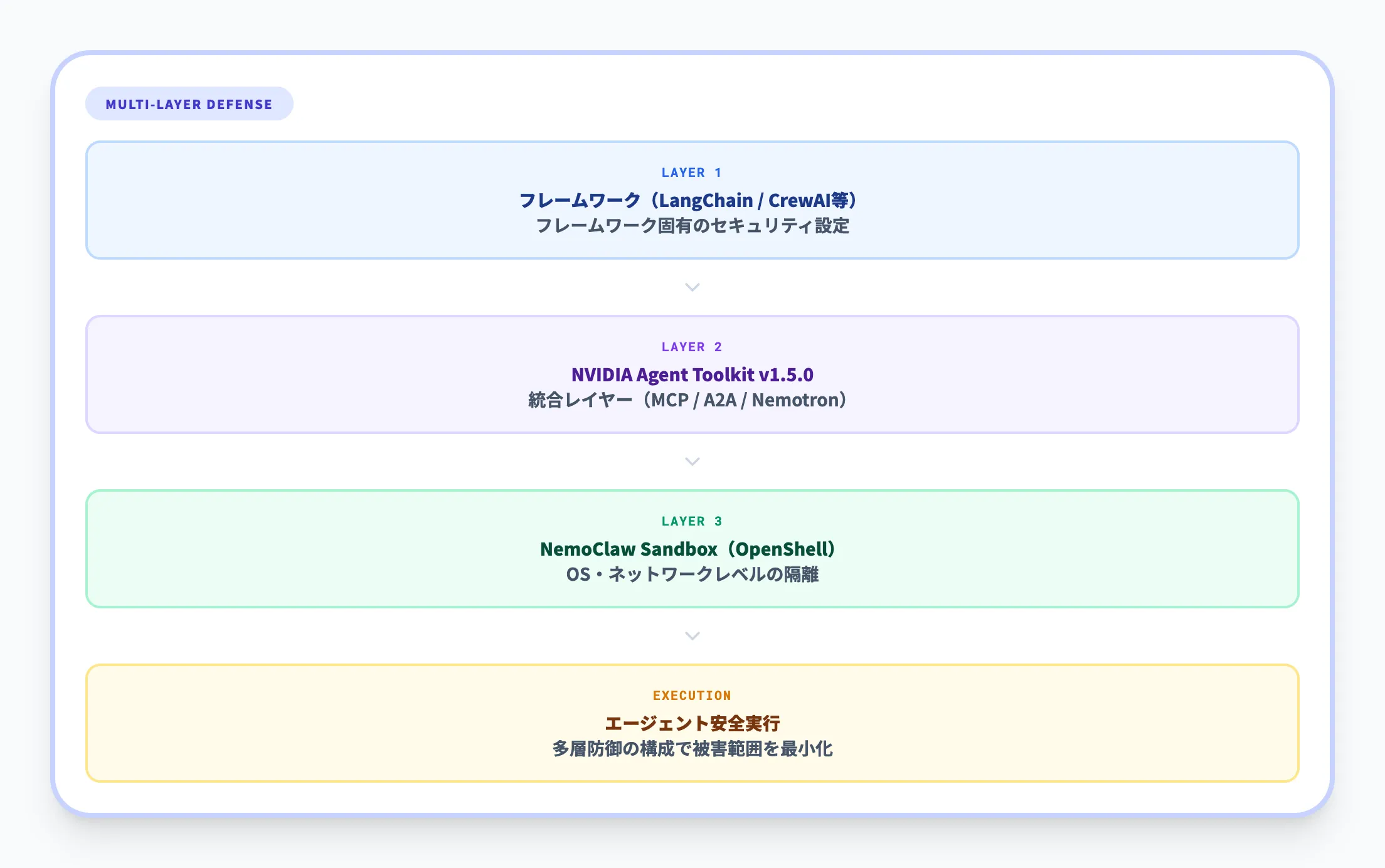
Task: Click the EXECUTION label
Action: coord(692,695)
